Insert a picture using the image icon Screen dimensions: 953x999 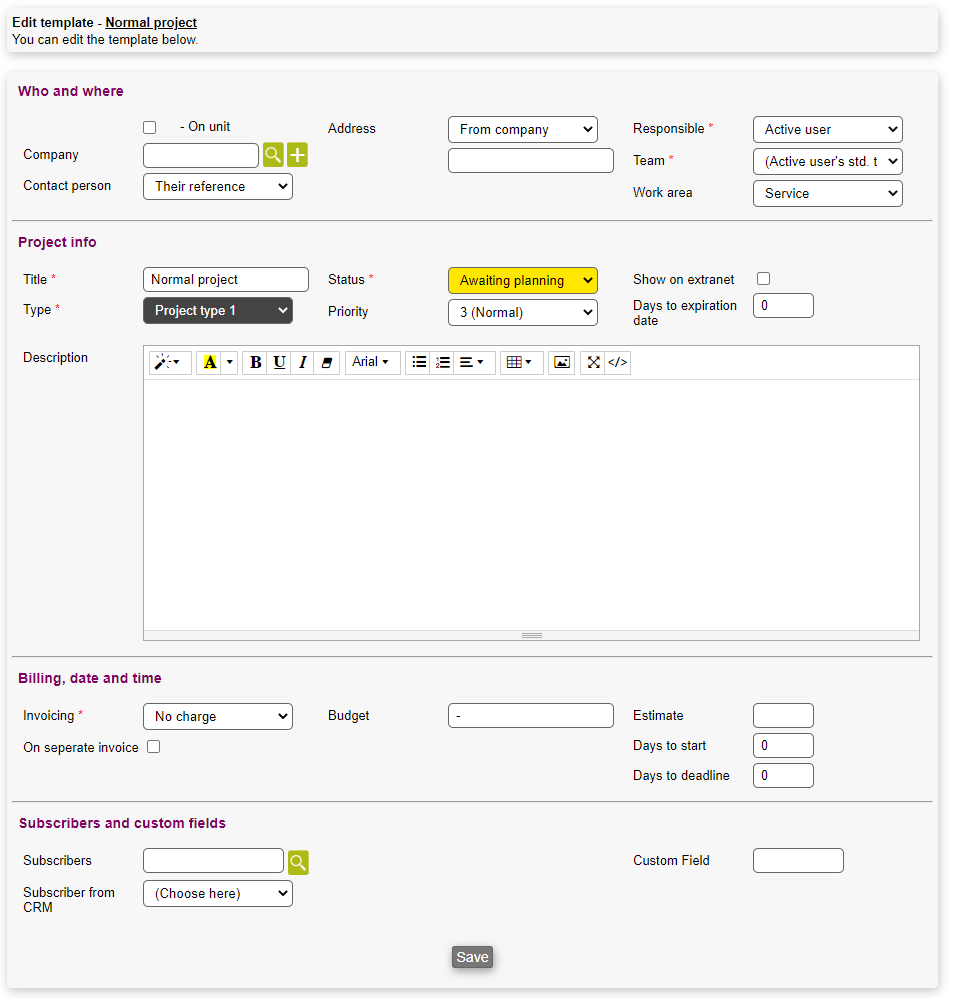562,362
